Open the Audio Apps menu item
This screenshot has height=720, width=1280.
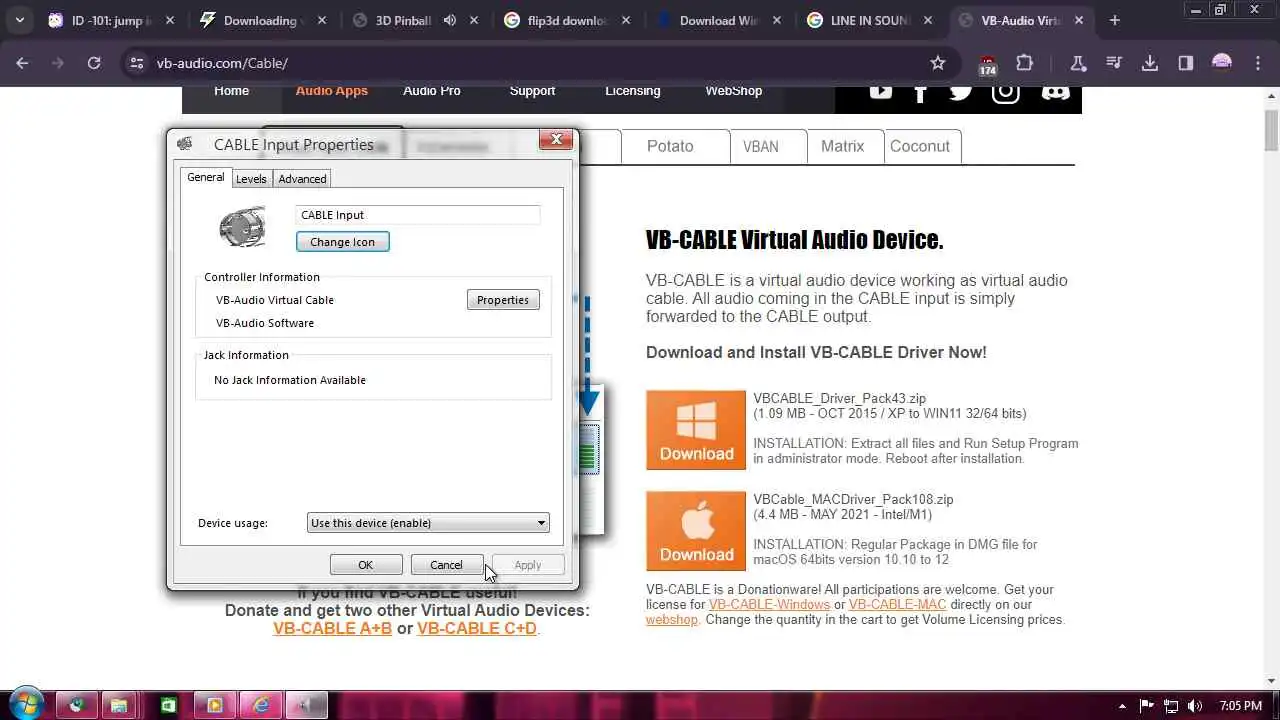point(332,91)
